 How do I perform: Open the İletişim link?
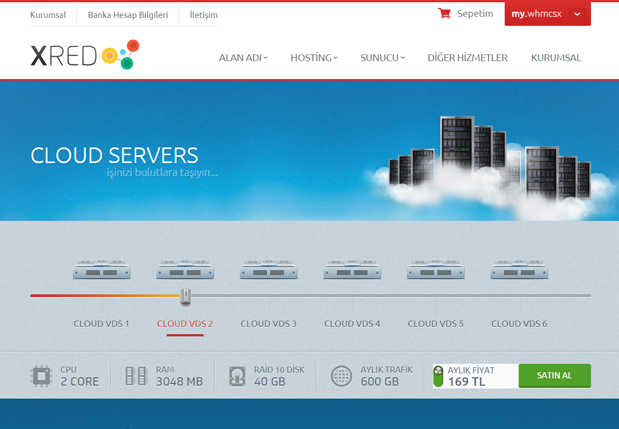tap(204, 15)
